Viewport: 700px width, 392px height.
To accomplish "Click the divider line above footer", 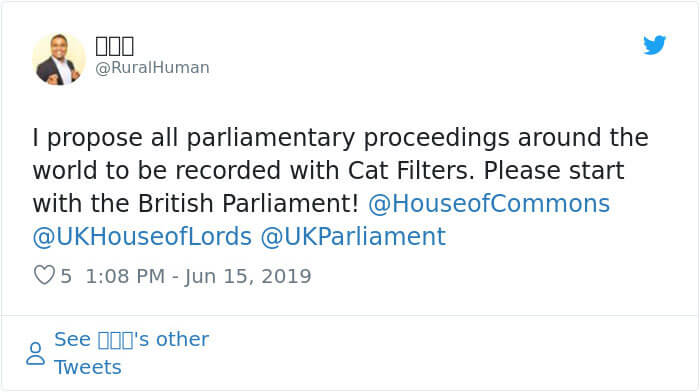I will tap(349, 315).
